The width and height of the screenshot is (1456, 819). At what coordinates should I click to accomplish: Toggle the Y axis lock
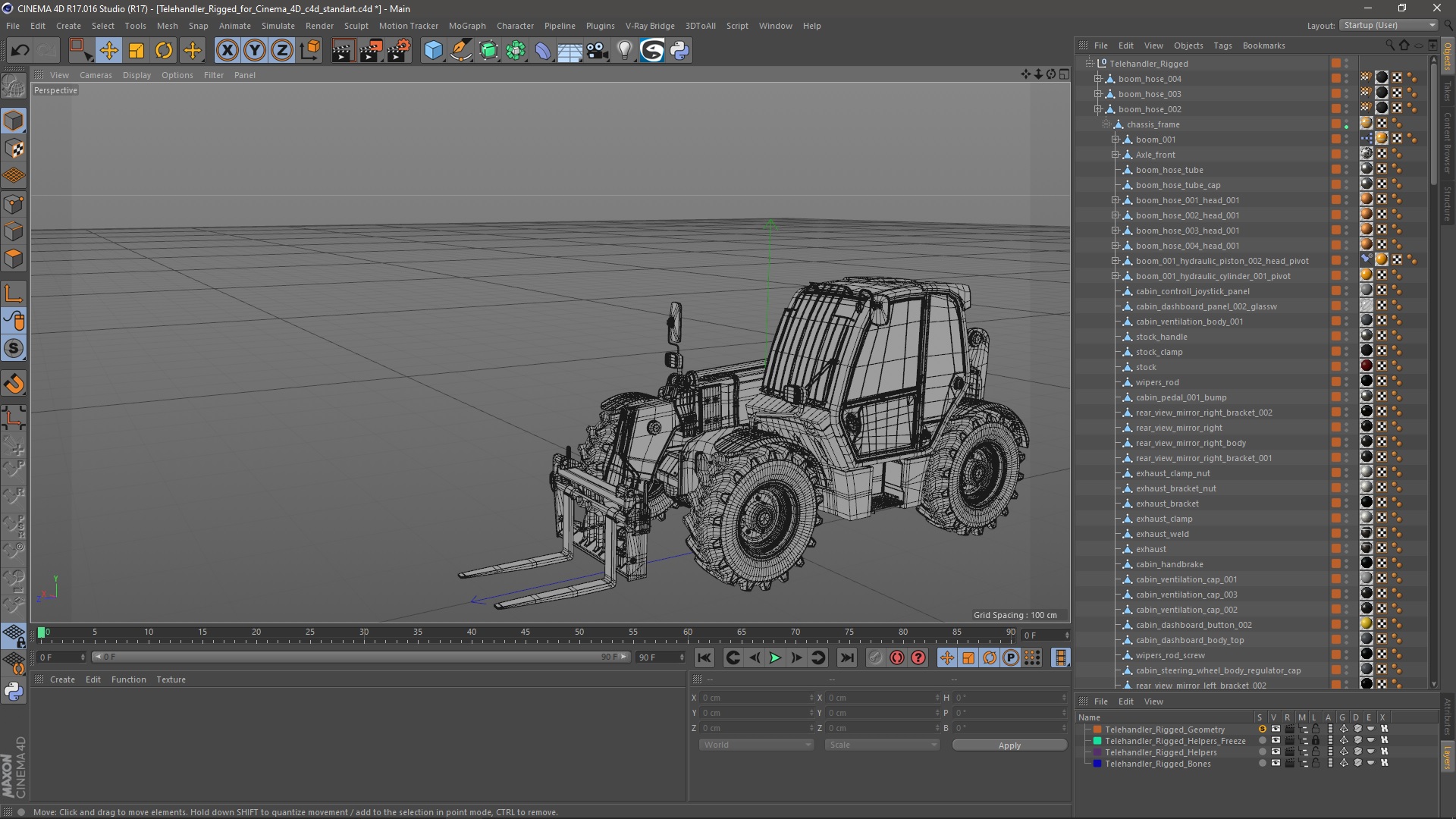[x=255, y=51]
